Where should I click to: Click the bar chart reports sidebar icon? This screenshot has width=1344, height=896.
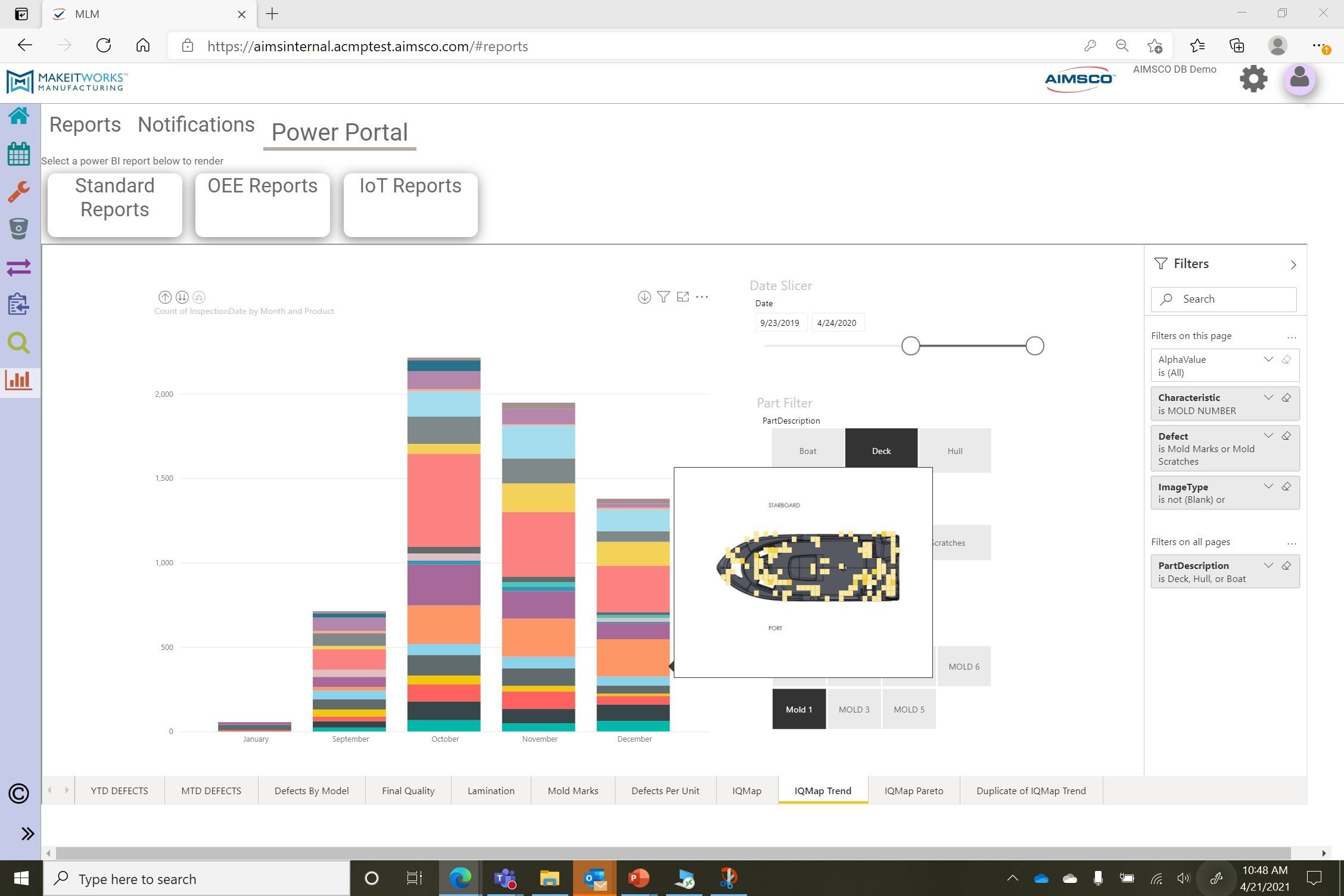pyautogui.click(x=18, y=379)
